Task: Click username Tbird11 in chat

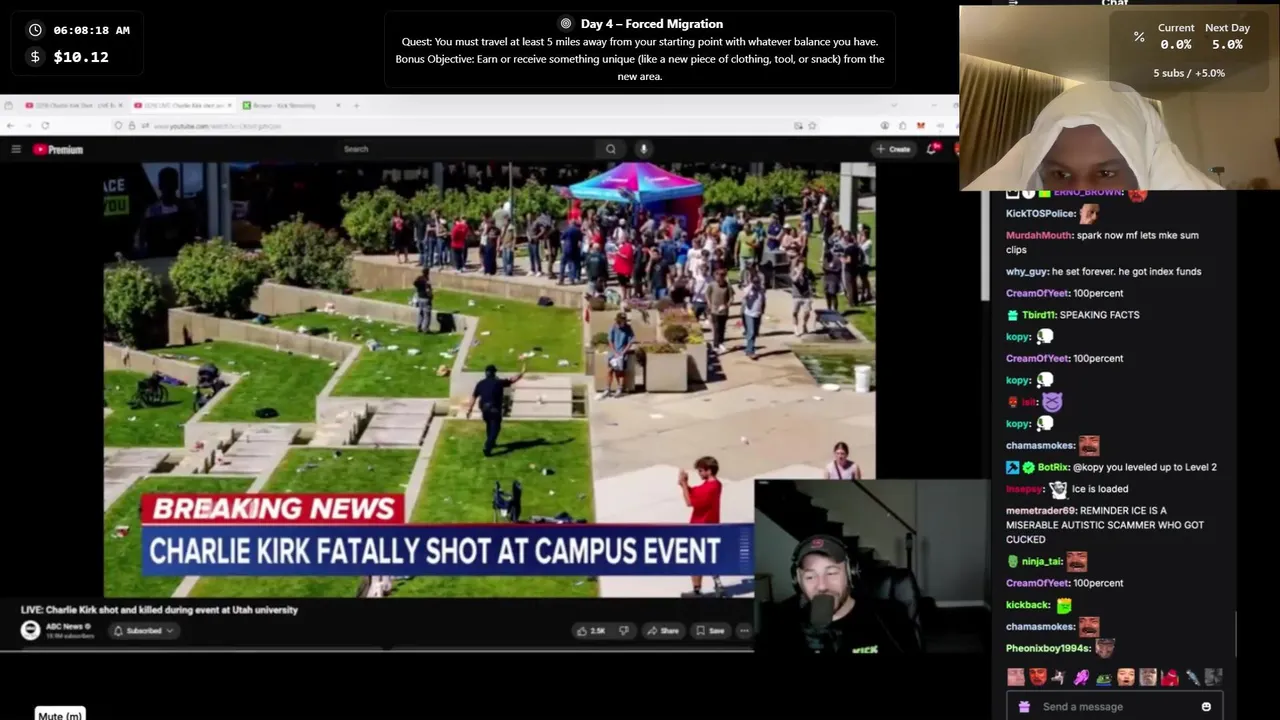Action: [x=1038, y=315]
